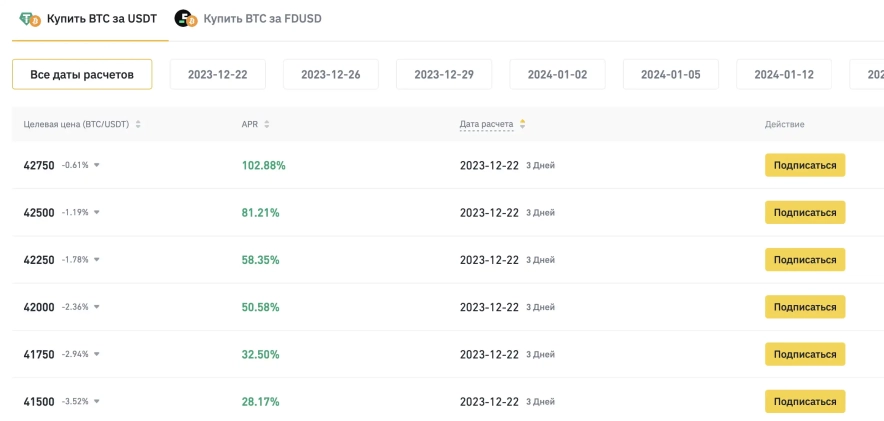Open dropdown arrow beside 41500 price

pyautogui.click(x=97, y=402)
